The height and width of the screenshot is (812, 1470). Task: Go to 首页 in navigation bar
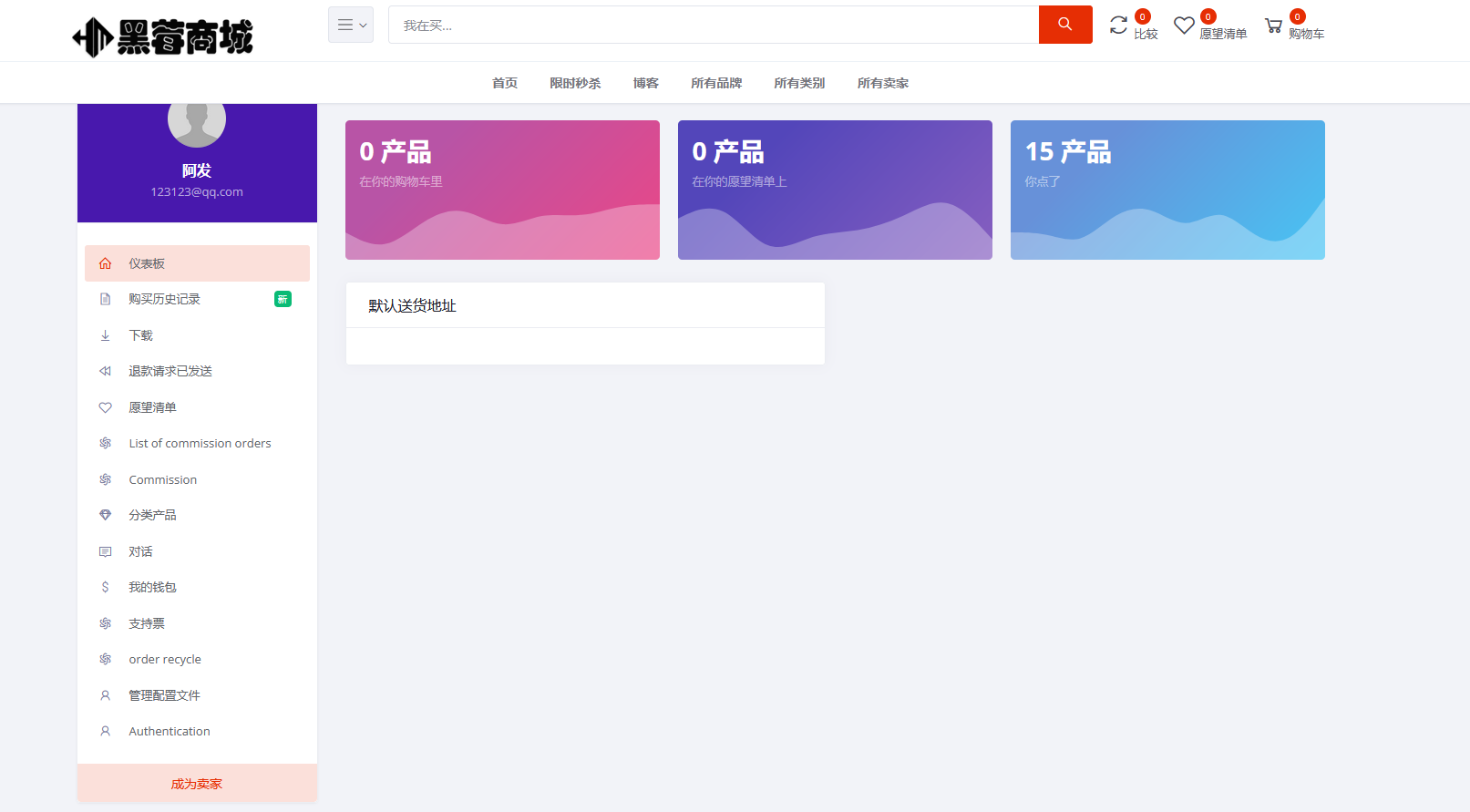pyautogui.click(x=505, y=83)
